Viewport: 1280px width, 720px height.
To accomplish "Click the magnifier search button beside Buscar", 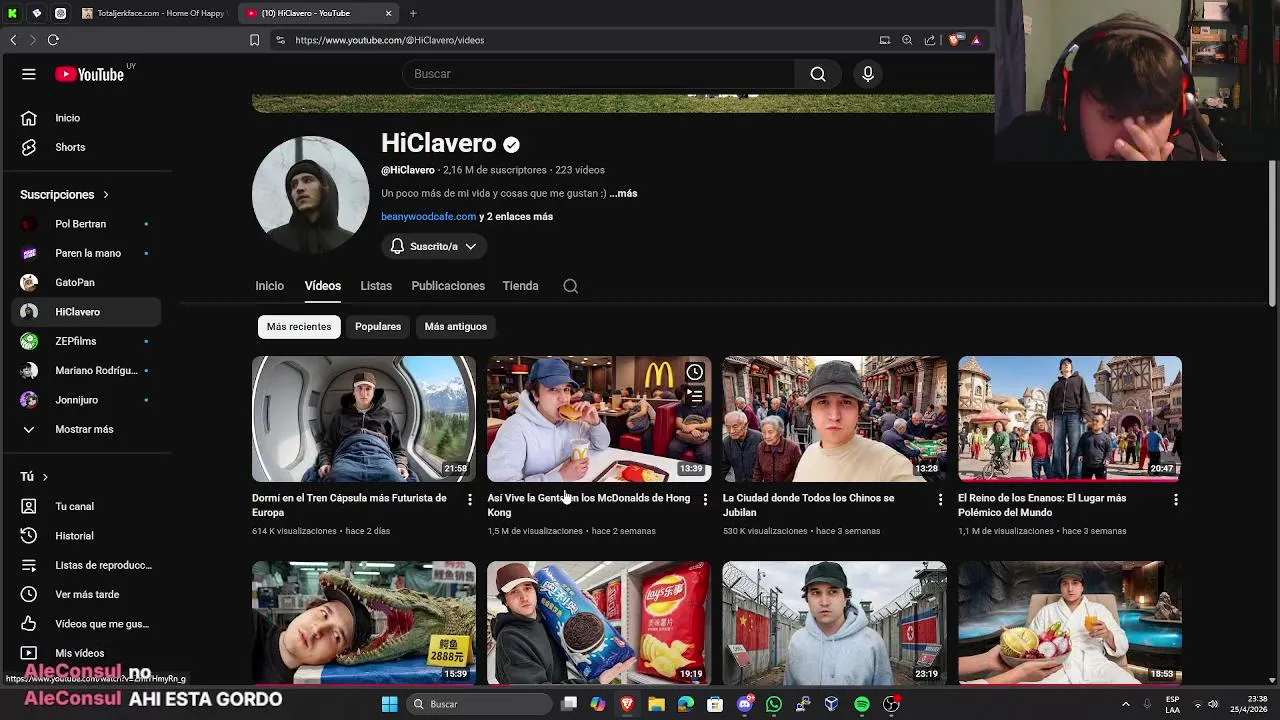I will pyautogui.click(x=818, y=74).
